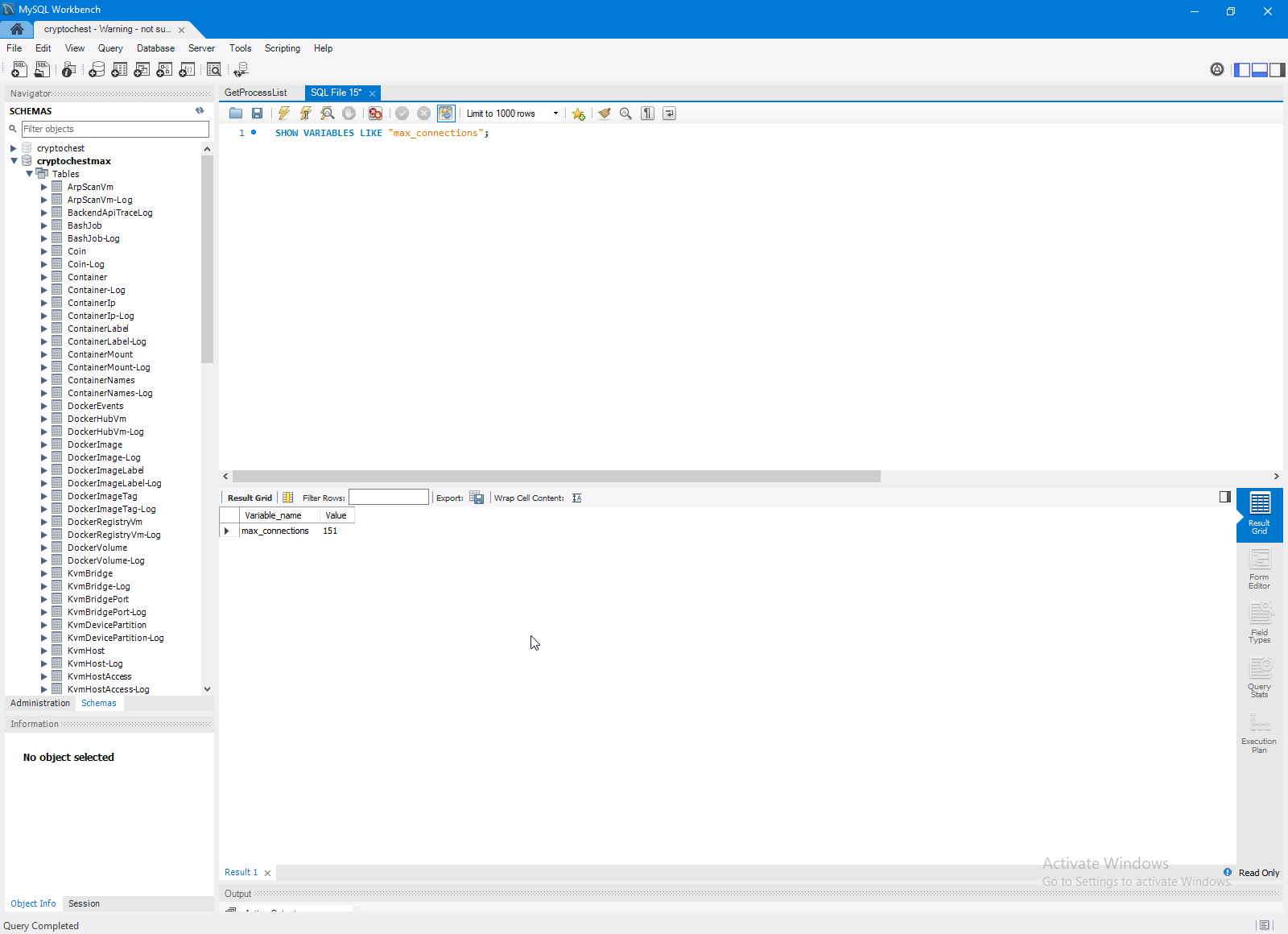Toggle stop-on-error execution mode
Image resolution: width=1288 pixels, height=934 pixels.
click(x=375, y=114)
